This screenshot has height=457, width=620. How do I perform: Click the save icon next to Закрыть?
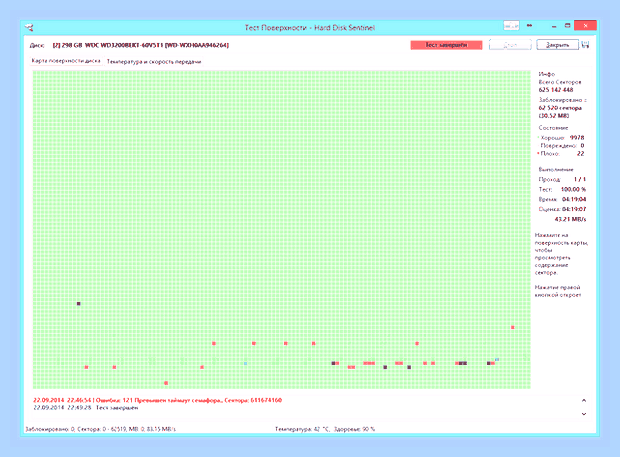pyautogui.click(x=586, y=45)
